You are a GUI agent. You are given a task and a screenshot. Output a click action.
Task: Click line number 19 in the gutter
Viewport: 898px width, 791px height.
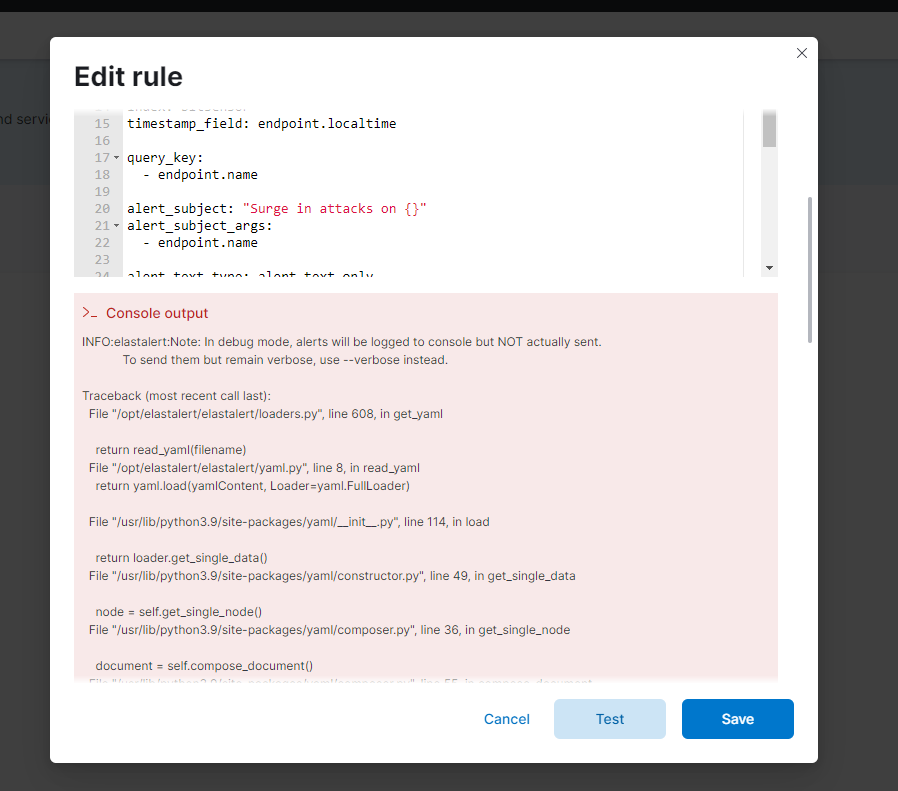pos(102,192)
